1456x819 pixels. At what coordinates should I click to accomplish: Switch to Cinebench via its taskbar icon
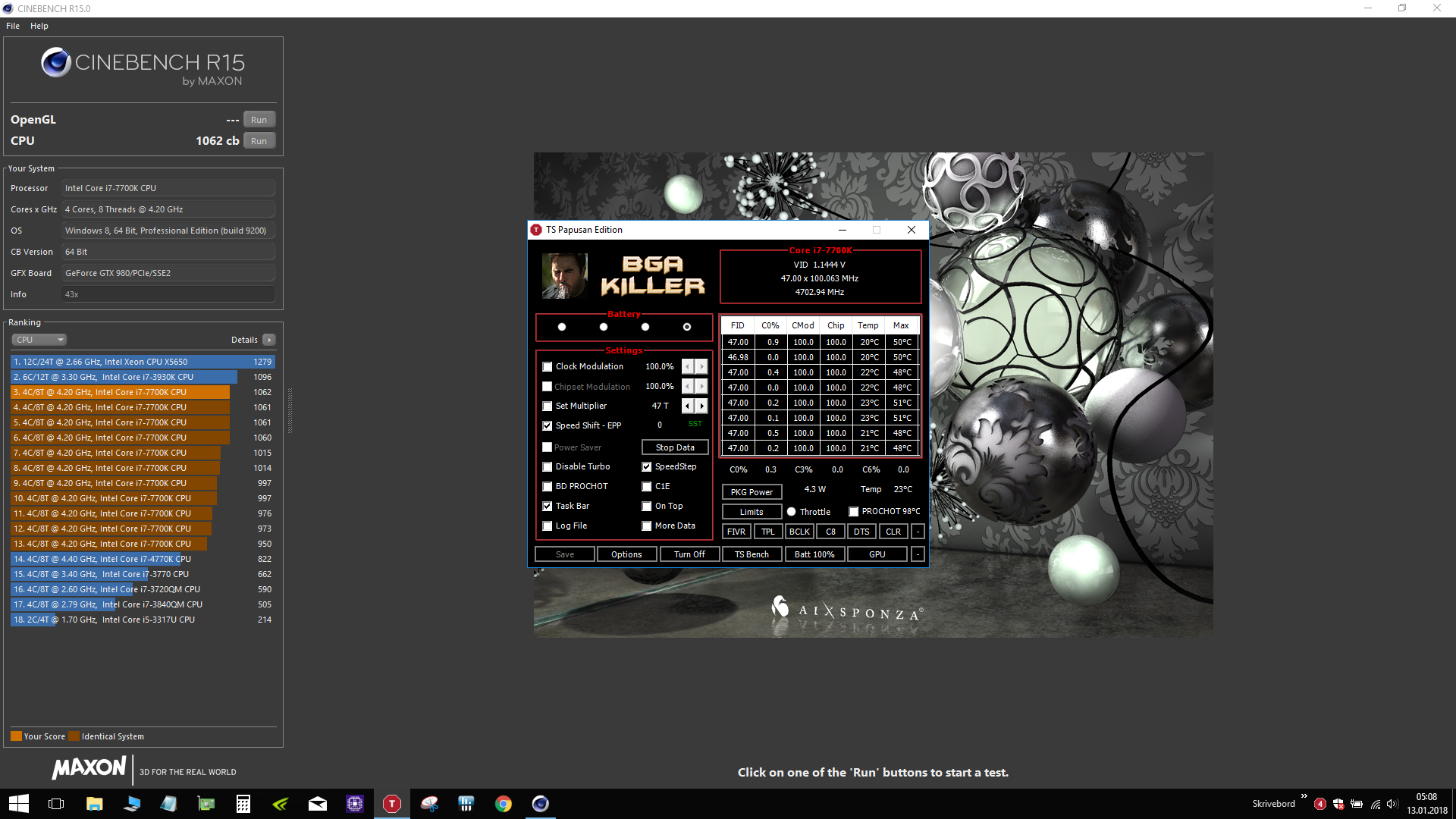click(541, 804)
